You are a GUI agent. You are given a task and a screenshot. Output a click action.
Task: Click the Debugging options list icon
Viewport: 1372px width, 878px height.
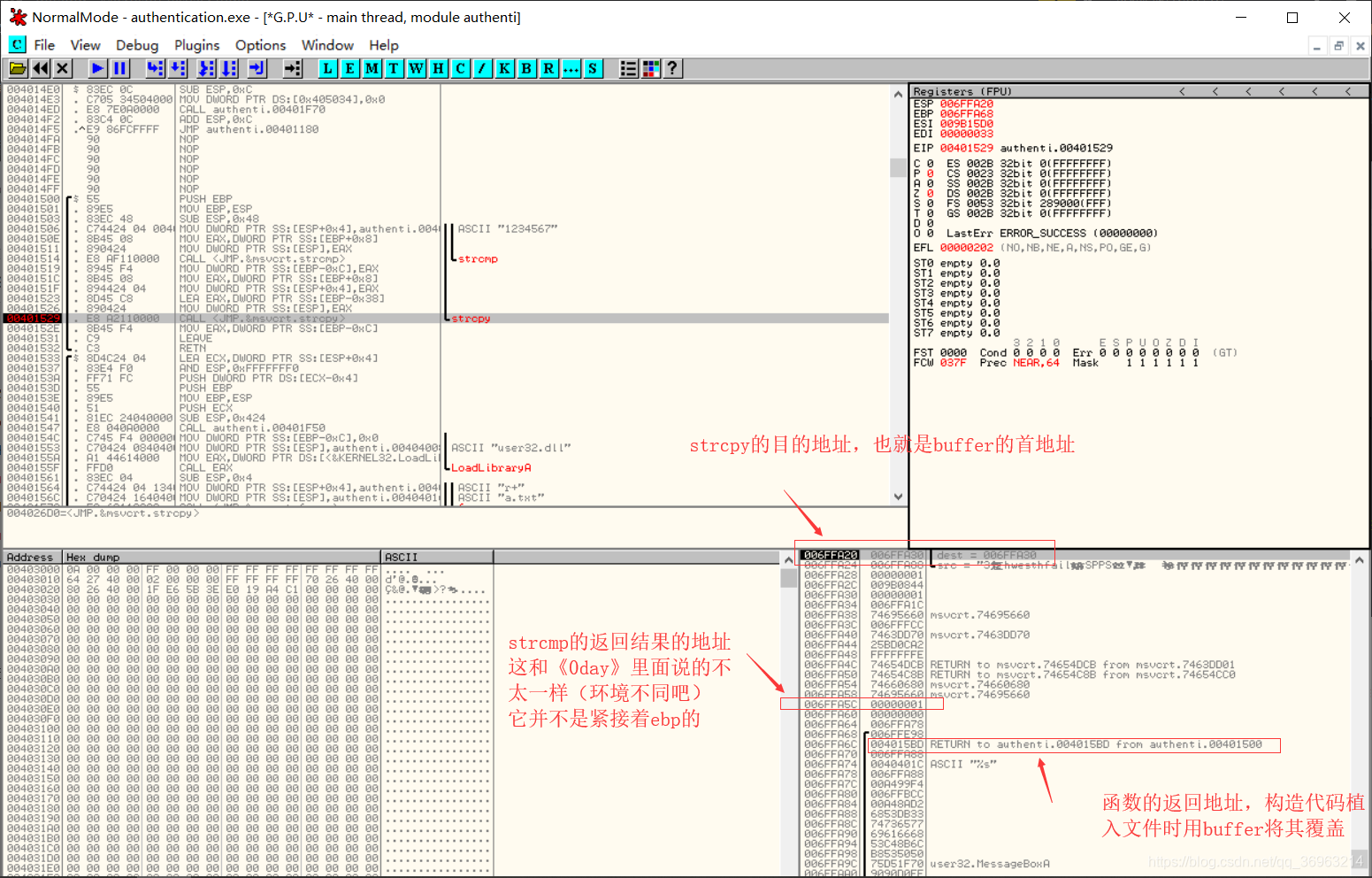629,68
